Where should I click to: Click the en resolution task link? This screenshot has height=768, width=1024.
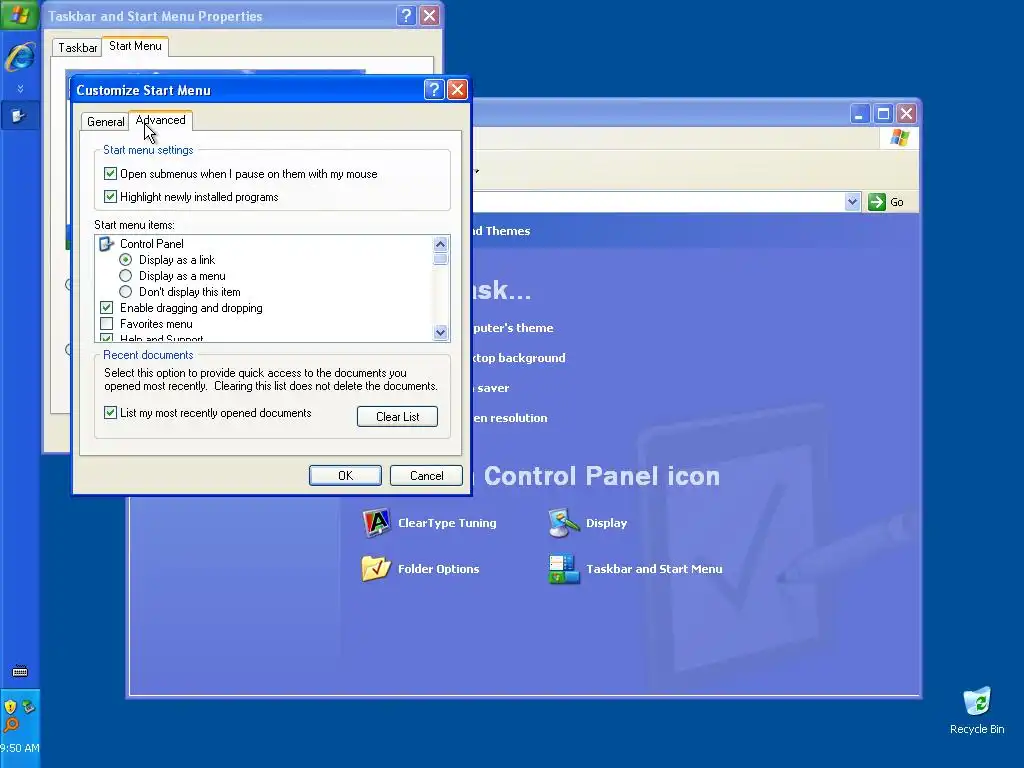[510, 418]
